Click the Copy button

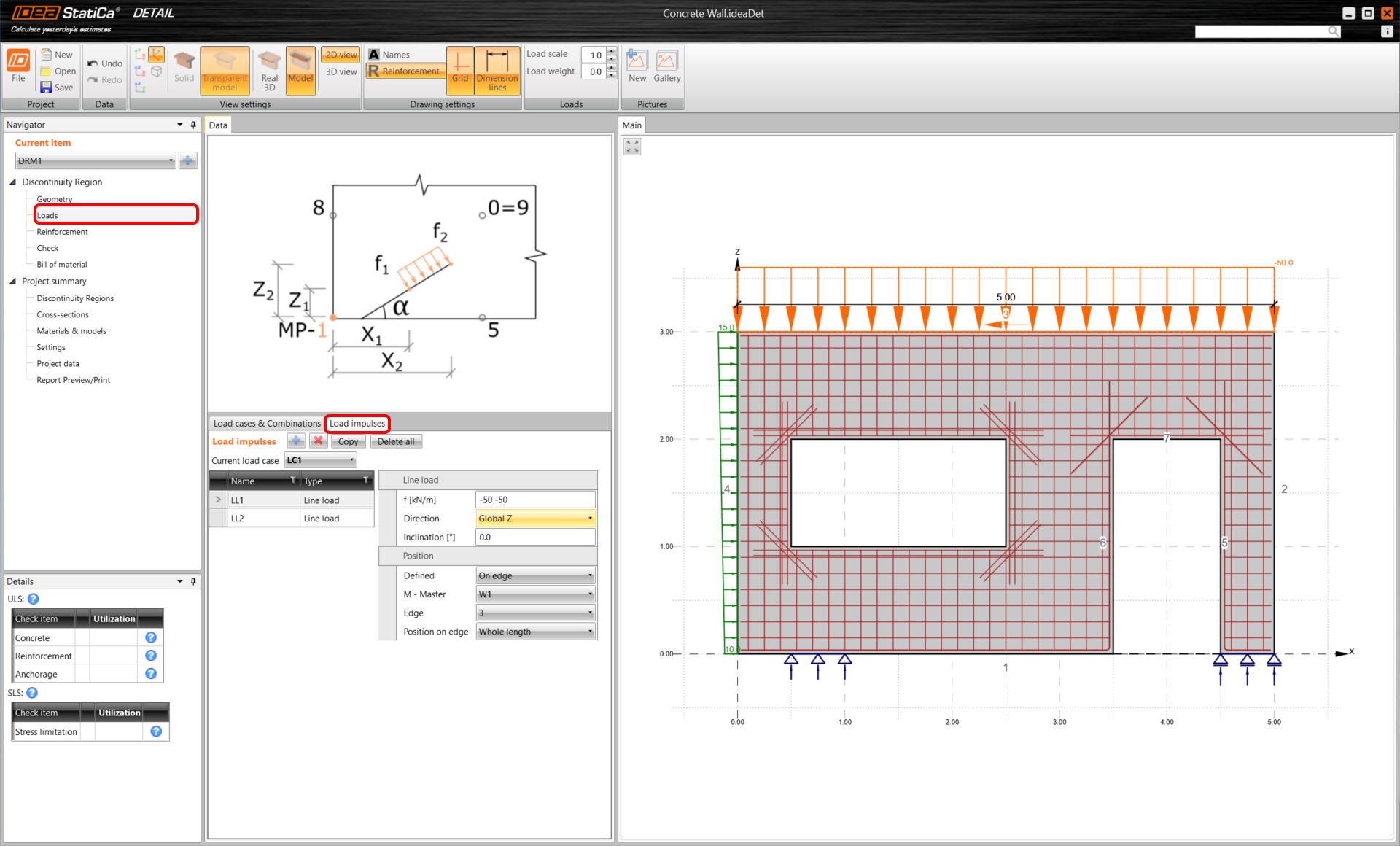tap(348, 442)
